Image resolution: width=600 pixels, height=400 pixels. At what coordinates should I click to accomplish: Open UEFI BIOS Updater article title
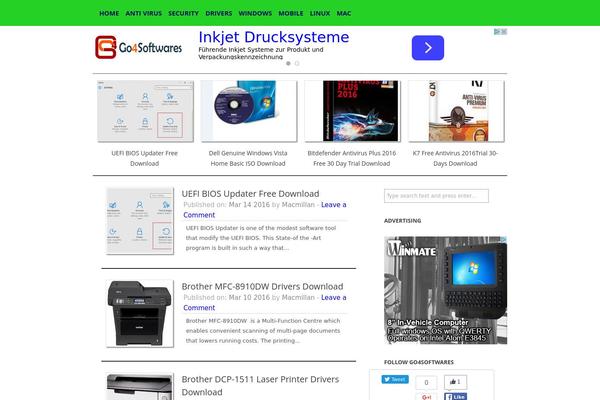click(x=250, y=194)
